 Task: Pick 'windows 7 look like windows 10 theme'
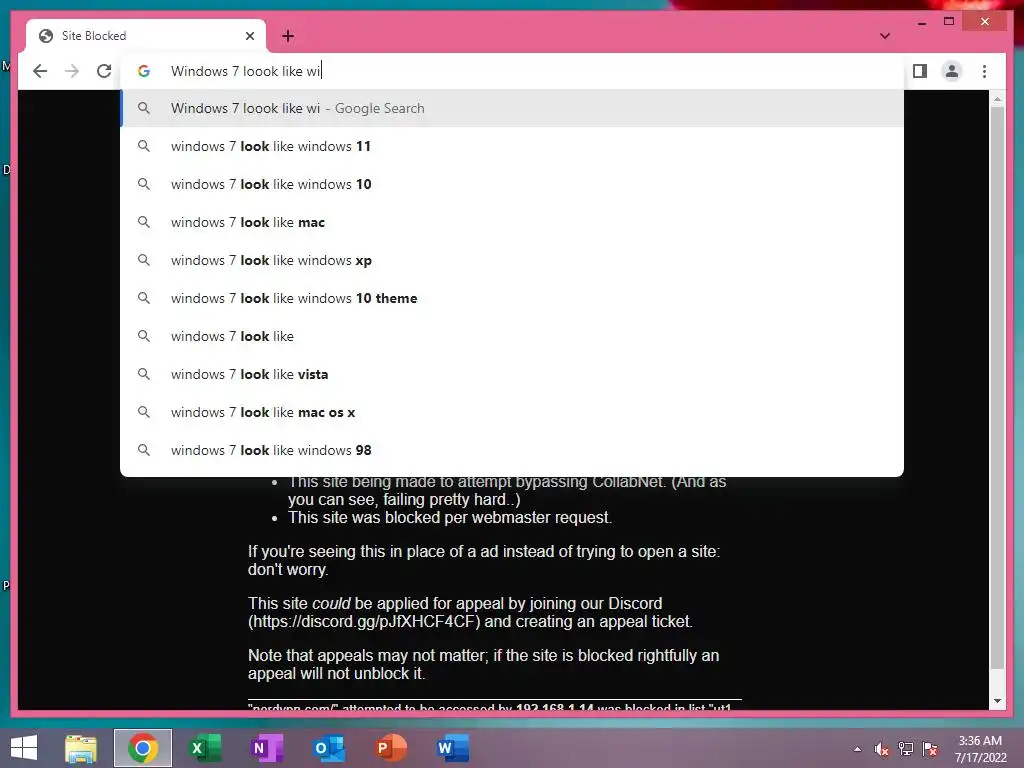[512, 298]
